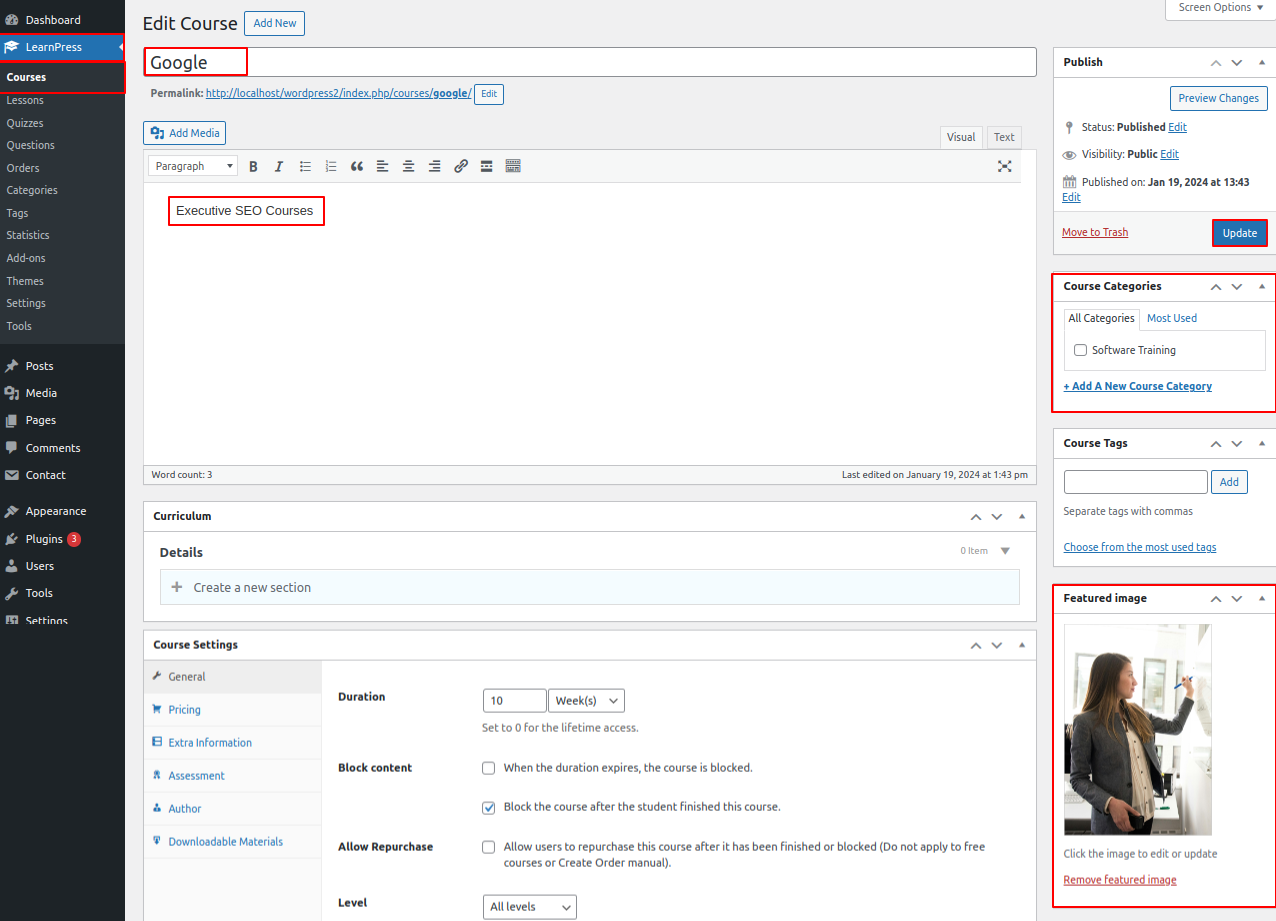
Task: Align text center in the editor
Action: [409, 167]
